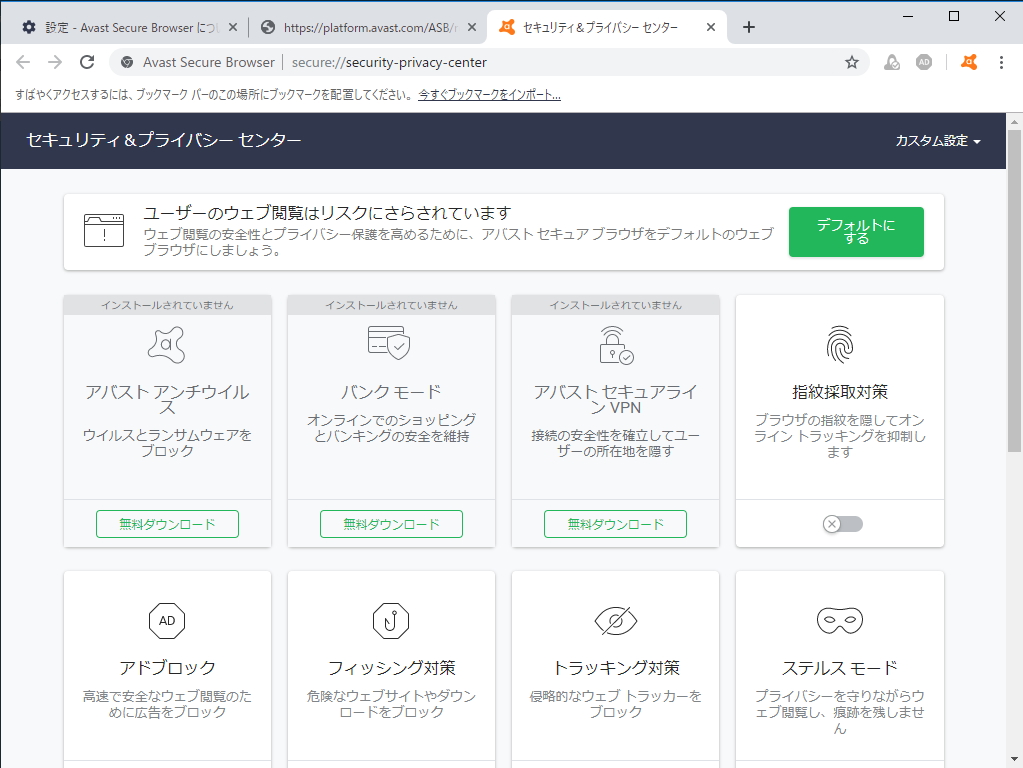Select the fingerprint icon for 指紋採取対策
Screen dimensions: 1023x768
click(x=838, y=345)
